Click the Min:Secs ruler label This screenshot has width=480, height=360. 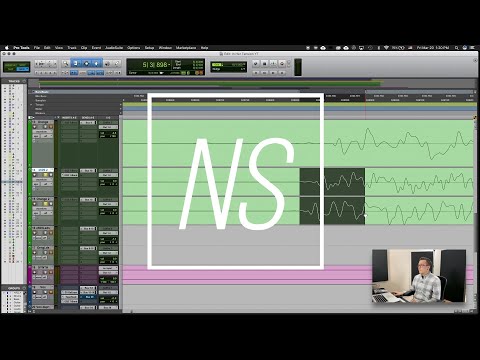pos(41,96)
